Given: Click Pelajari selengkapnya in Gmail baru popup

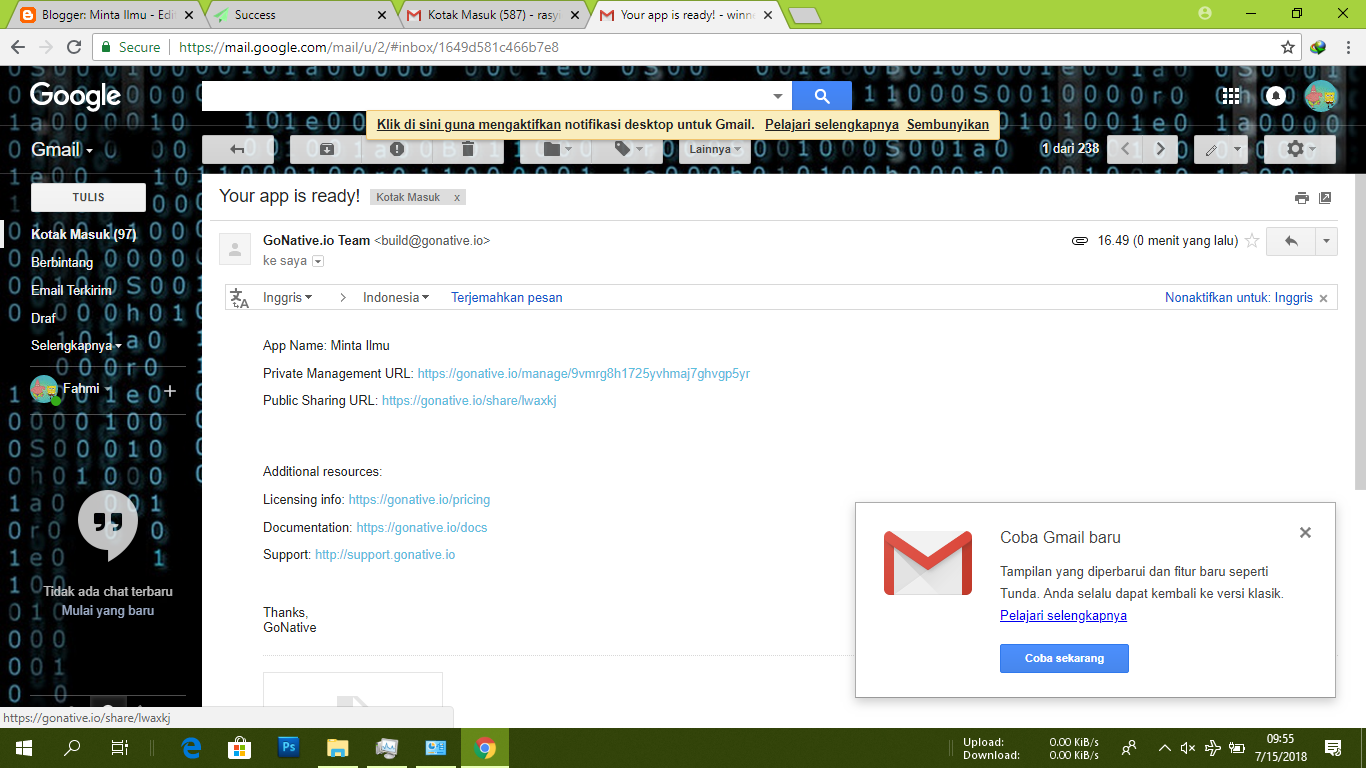Looking at the screenshot, I should pos(1063,615).
